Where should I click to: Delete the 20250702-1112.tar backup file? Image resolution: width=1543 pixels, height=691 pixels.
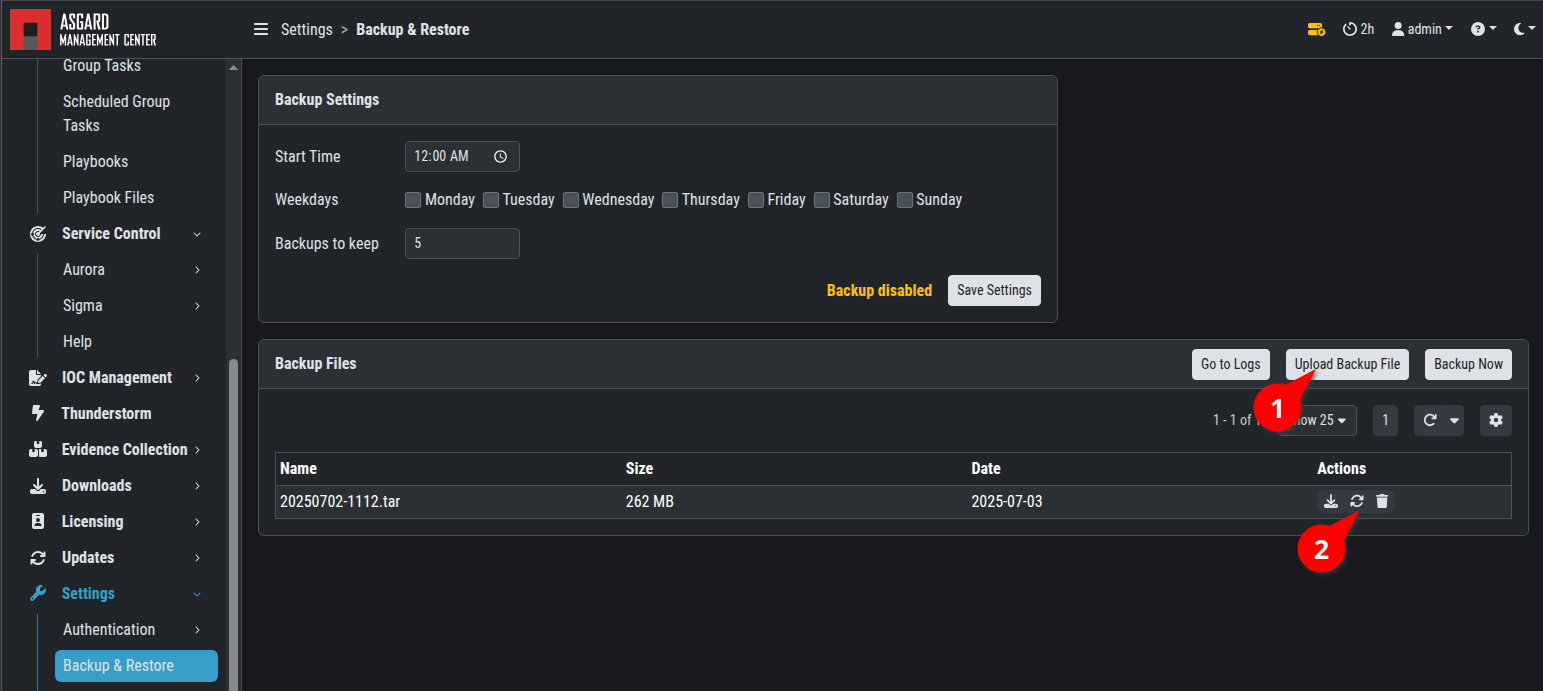click(x=1382, y=502)
